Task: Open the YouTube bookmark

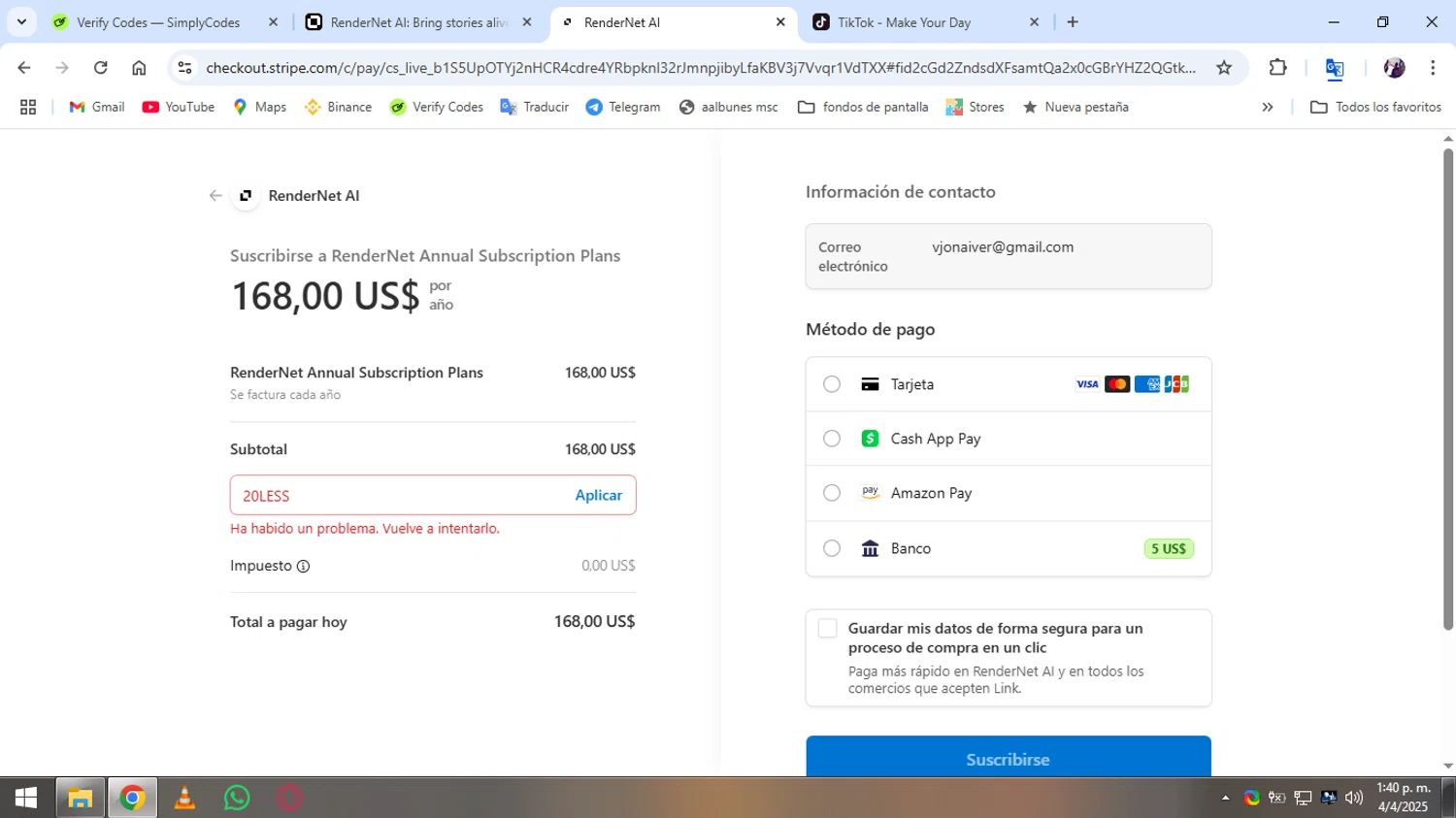Action: coord(179,107)
